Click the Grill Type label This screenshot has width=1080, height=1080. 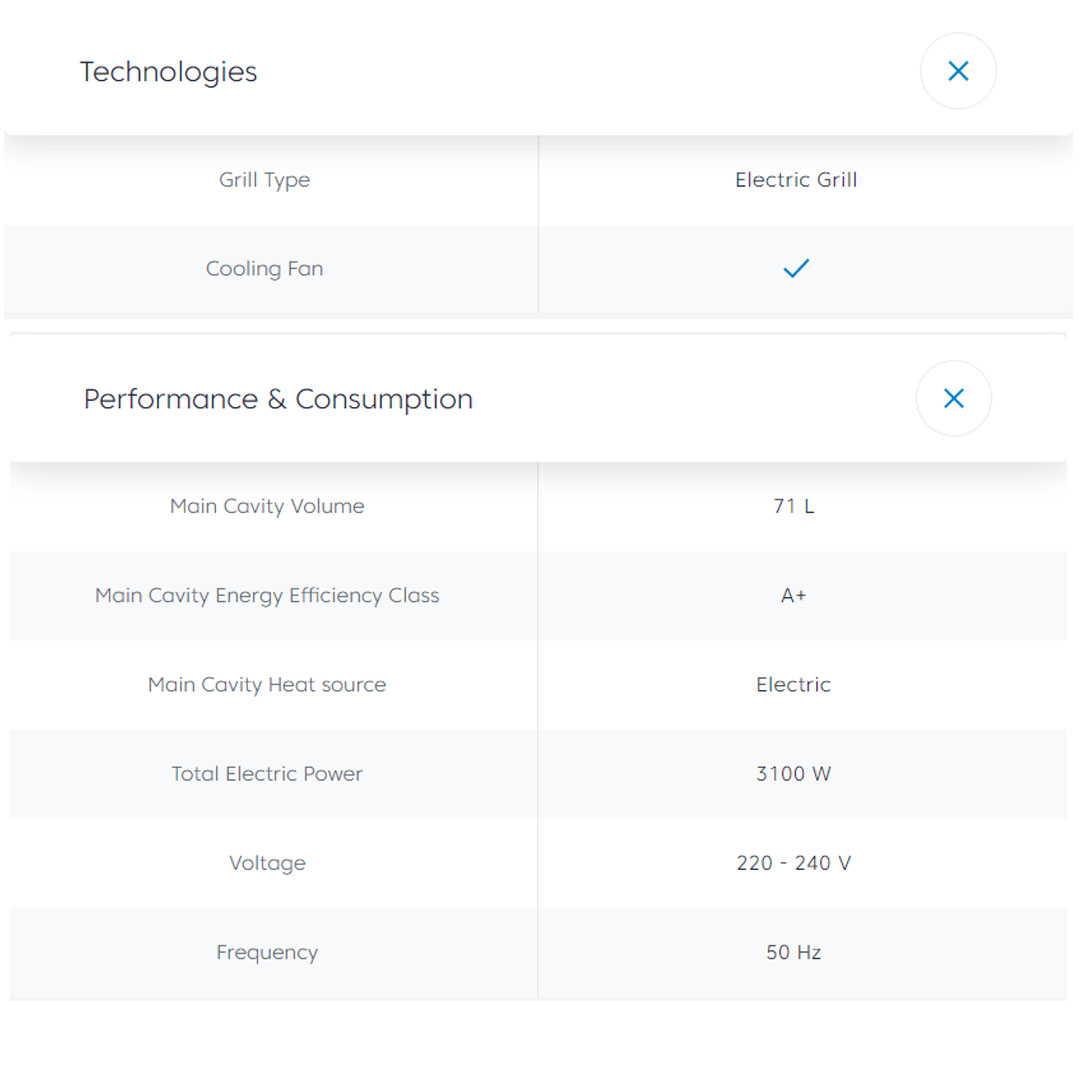point(265,180)
